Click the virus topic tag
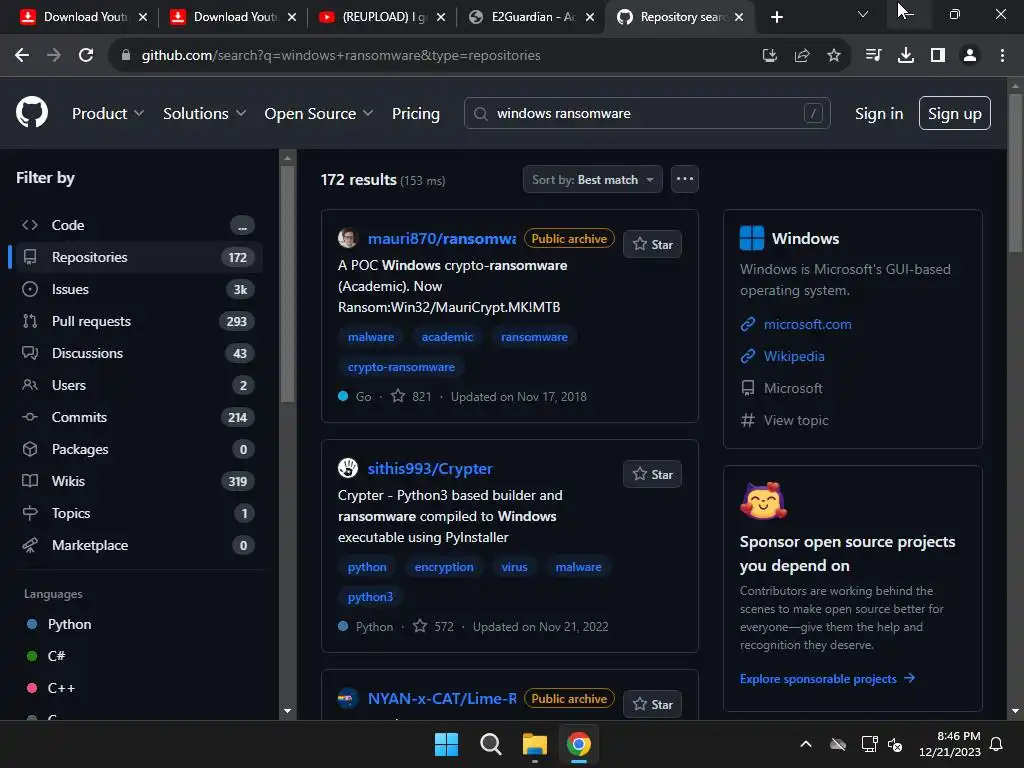 514,567
